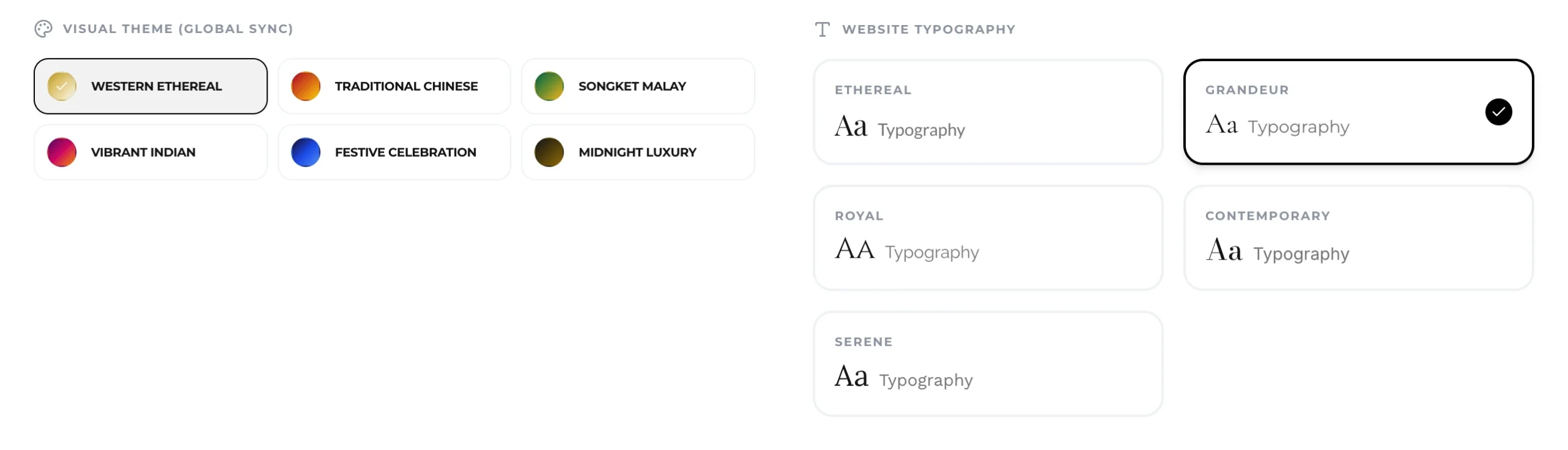
Task: Switch to Vibrant Indian theme
Action: pyautogui.click(x=150, y=152)
